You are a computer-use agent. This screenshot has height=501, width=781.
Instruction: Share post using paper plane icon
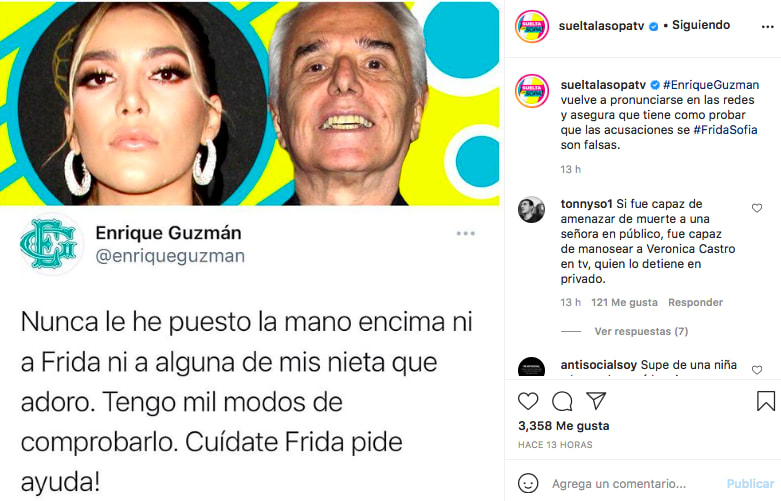click(x=596, y=400)
